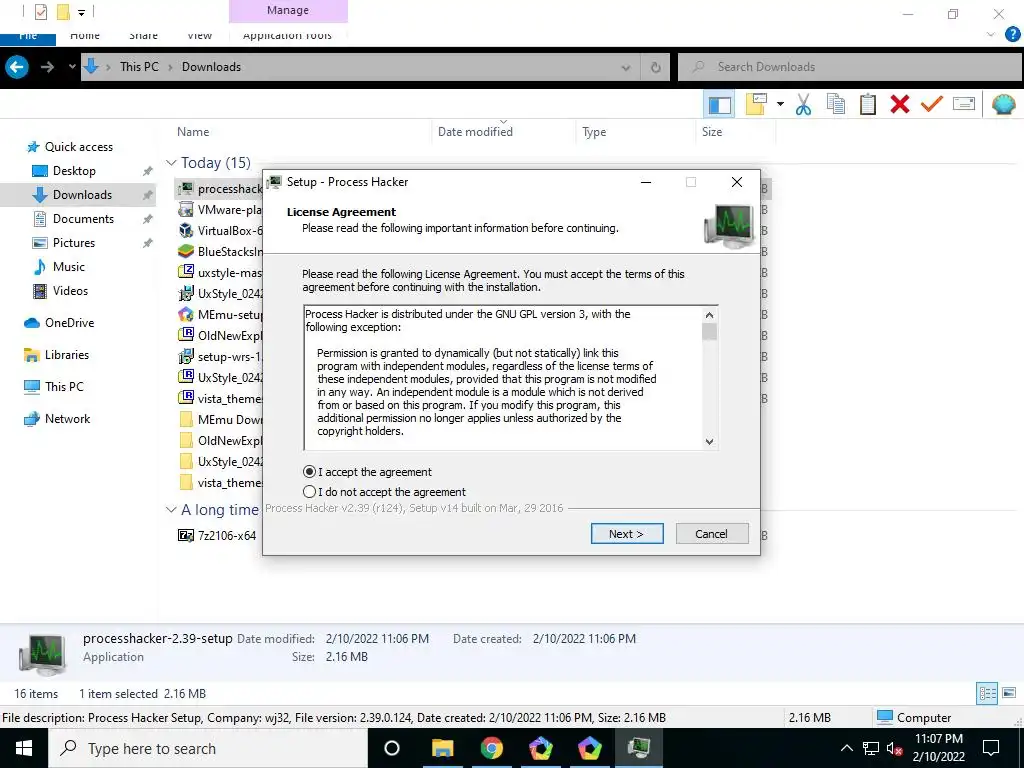Click the Search Downloads field
The image size is (1024, 768).
tap(850, 67)
